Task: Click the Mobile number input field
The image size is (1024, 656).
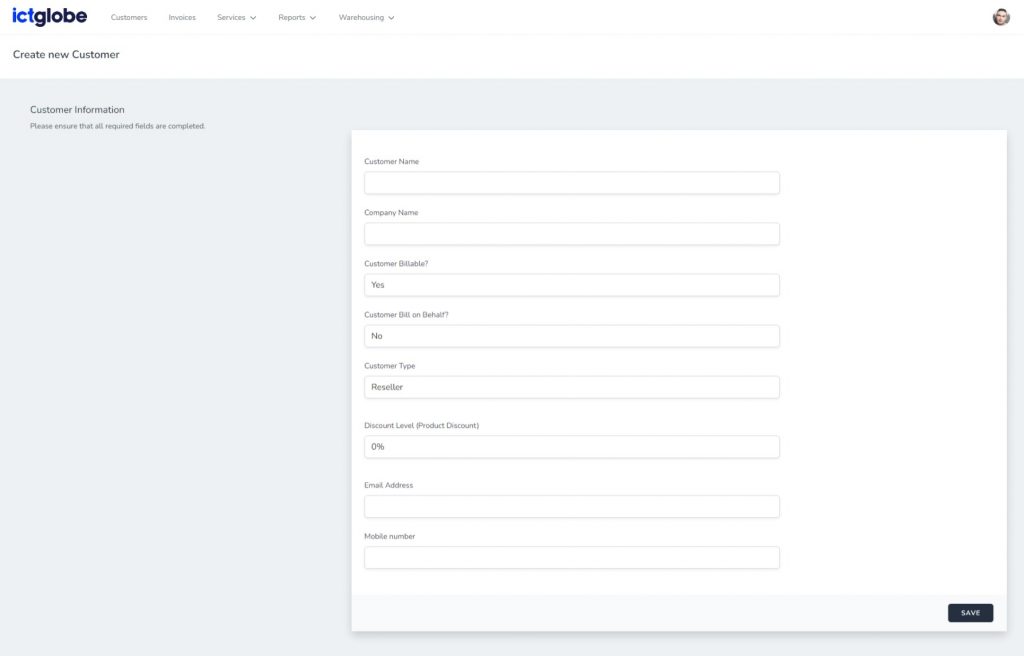Action: [x=571, y=558]
